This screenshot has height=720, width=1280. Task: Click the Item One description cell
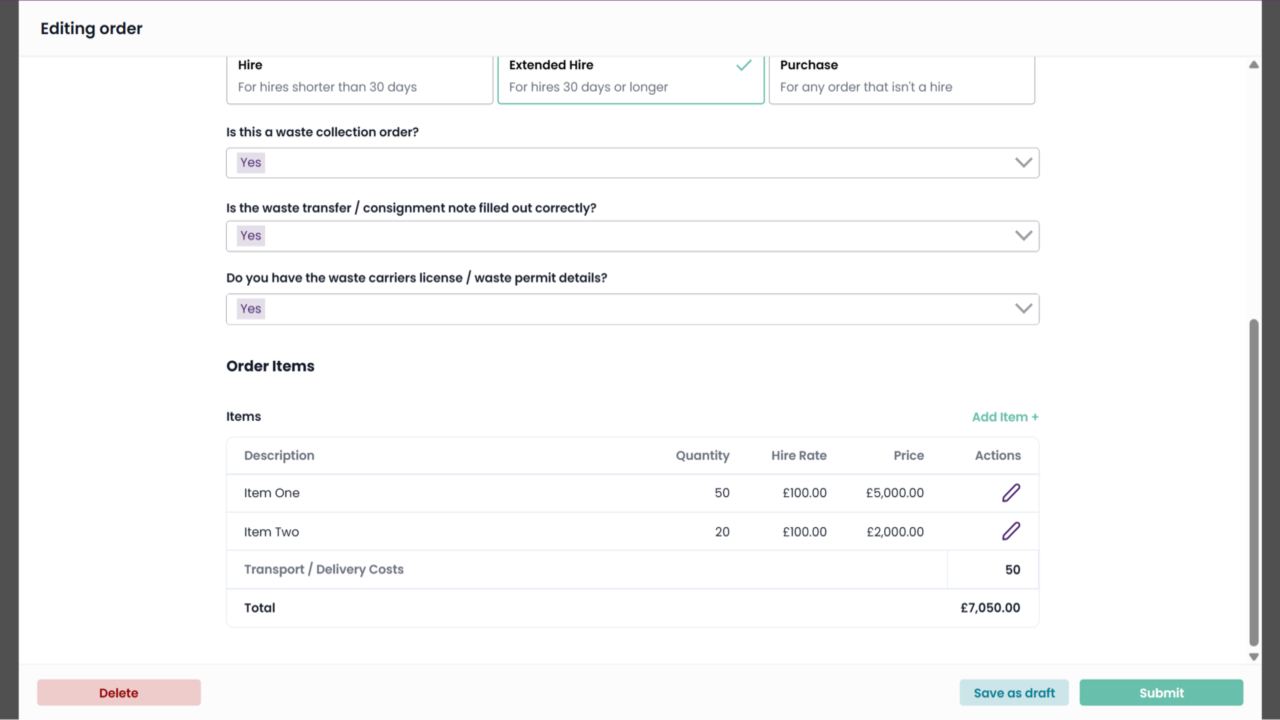coord(272,493)
